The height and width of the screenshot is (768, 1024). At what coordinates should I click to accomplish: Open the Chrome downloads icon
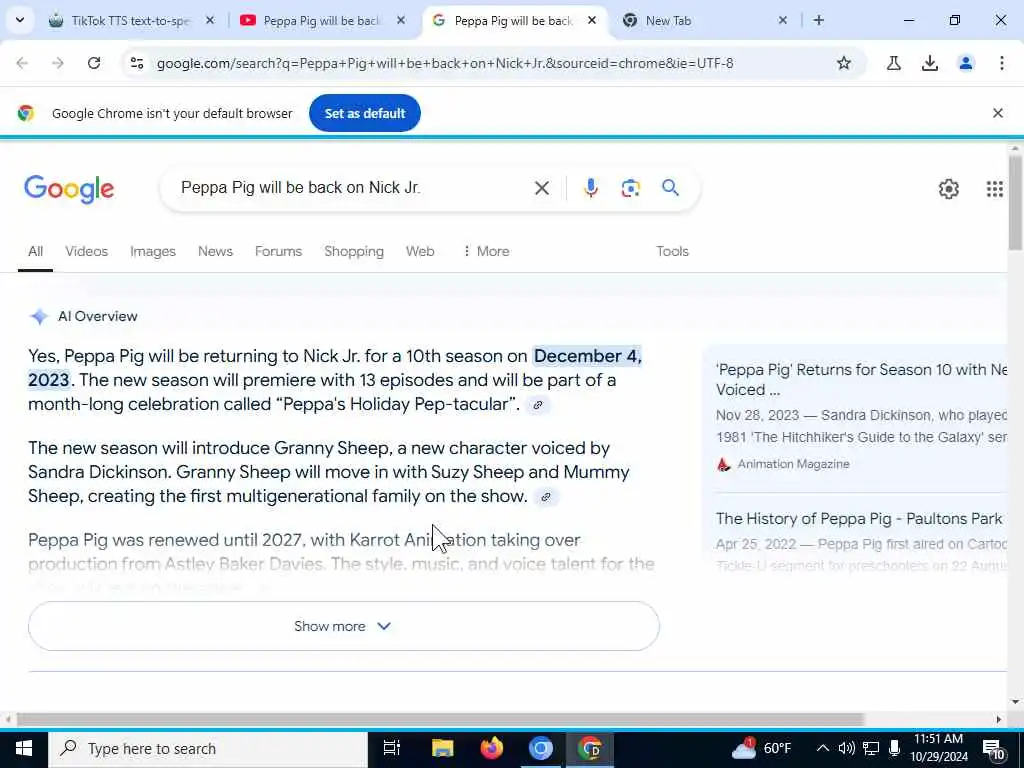click(x=929, y=63)
